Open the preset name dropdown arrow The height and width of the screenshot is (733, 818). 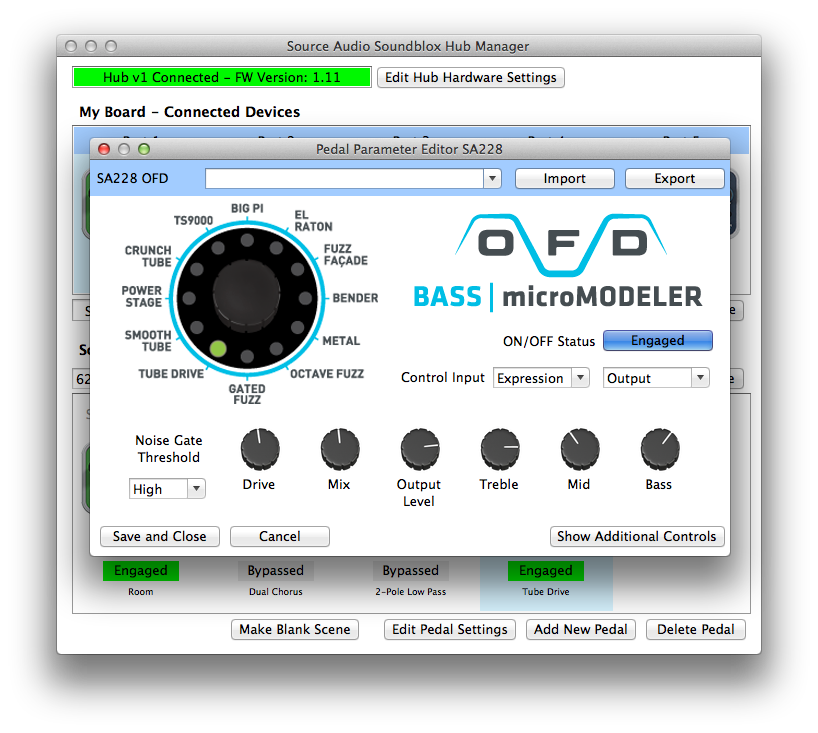tap(492, 178)
